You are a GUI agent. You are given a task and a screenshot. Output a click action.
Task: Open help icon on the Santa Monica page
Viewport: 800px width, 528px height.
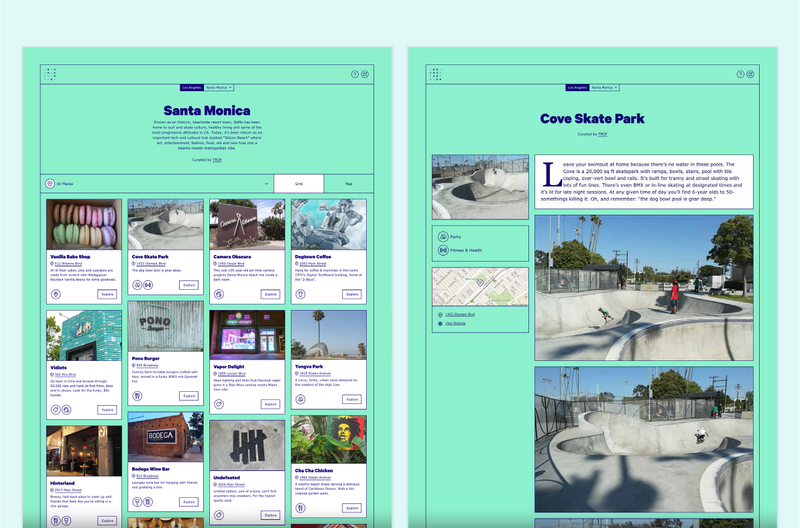coord(355,74)
